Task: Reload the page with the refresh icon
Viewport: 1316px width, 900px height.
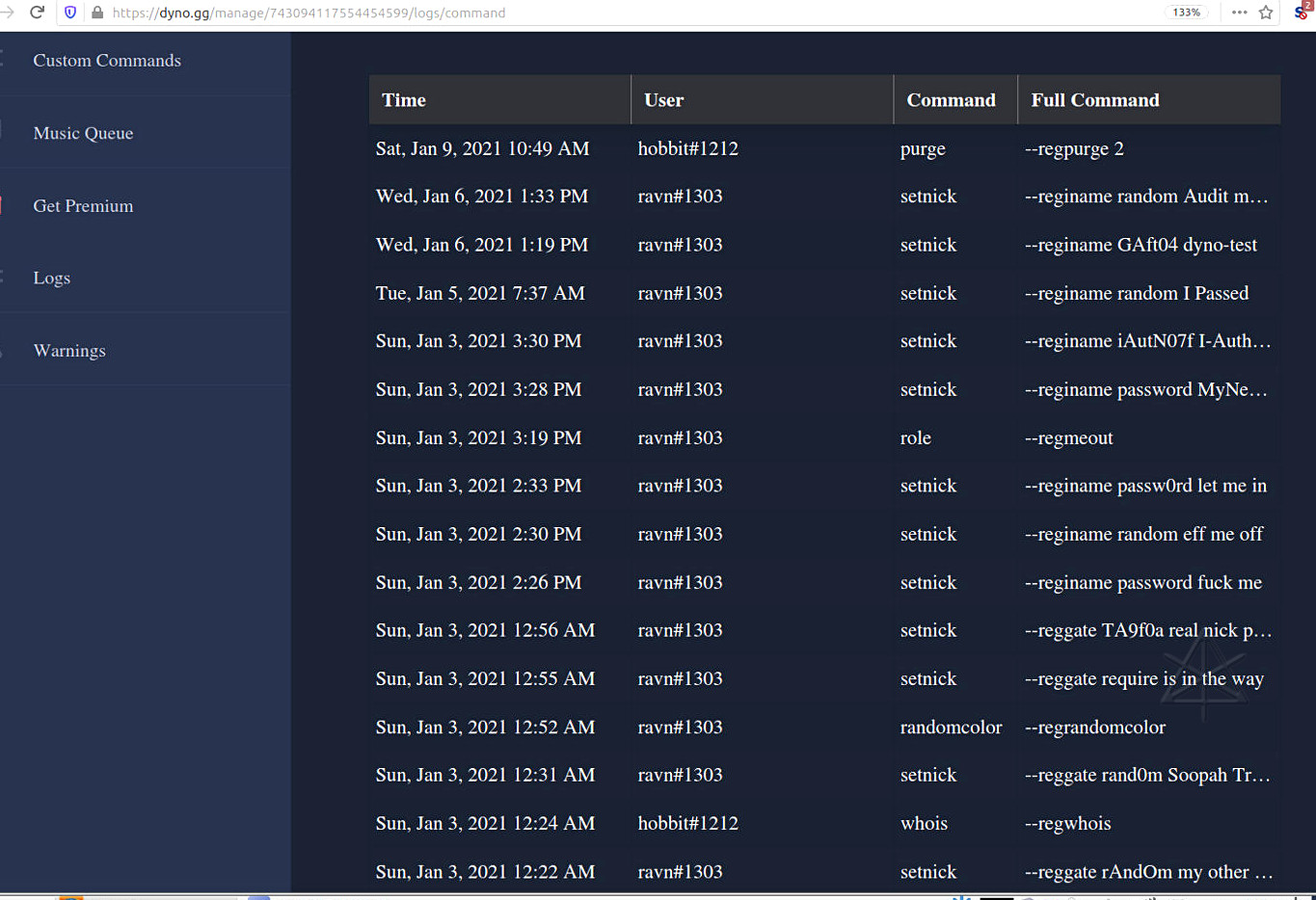Action: click(38, 13)
